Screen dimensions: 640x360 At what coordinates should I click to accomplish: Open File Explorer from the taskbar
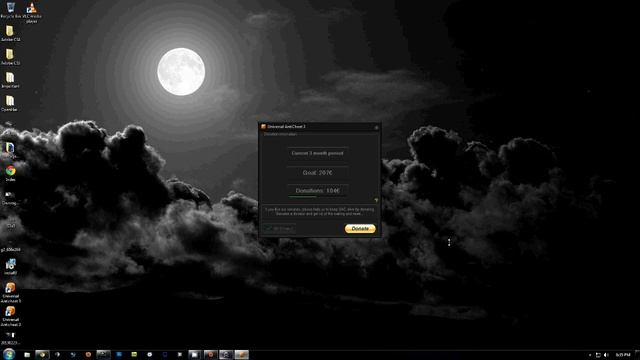pos(27,355)
